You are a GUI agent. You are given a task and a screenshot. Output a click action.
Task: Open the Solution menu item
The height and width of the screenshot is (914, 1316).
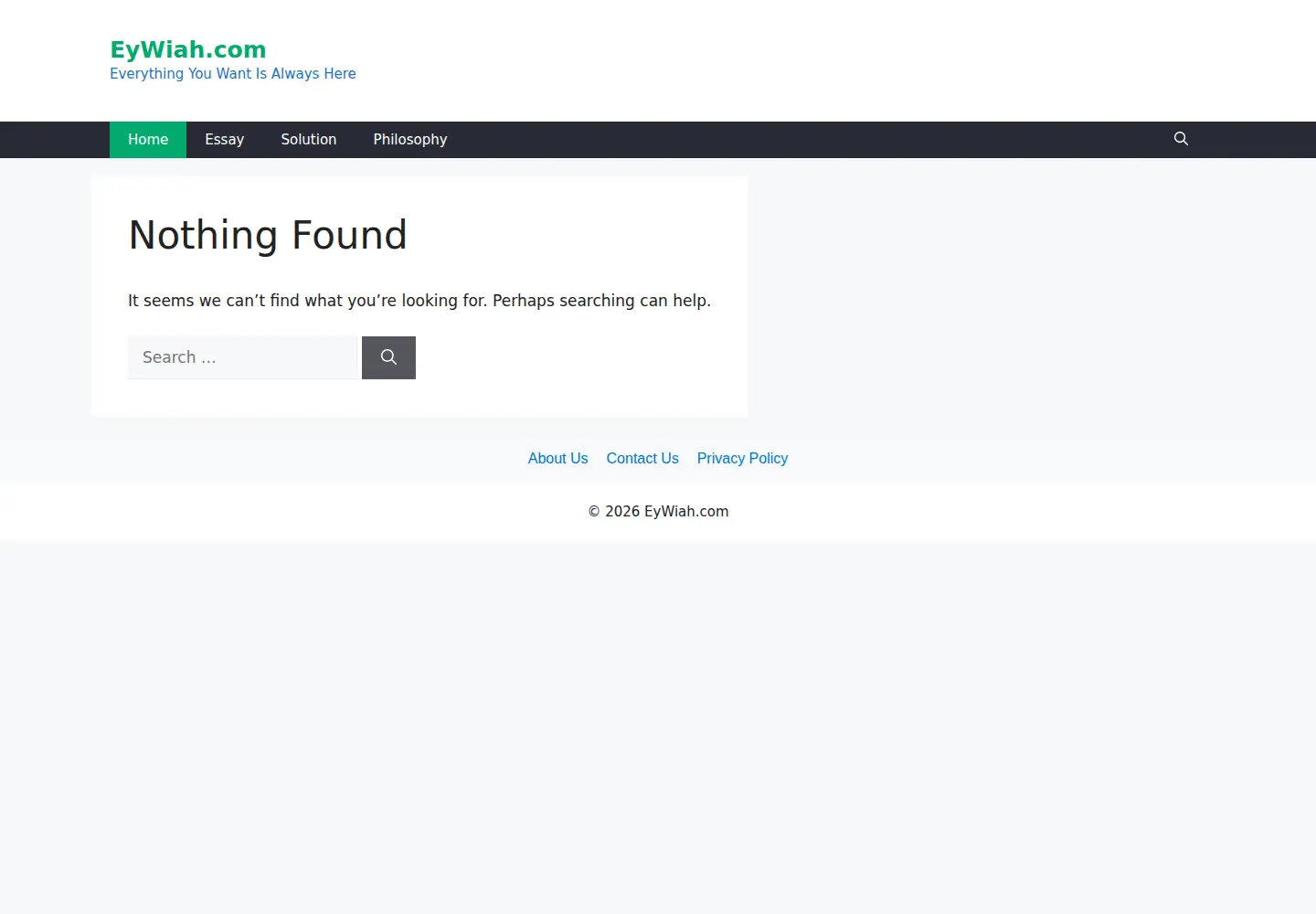(x=309, y=140)
